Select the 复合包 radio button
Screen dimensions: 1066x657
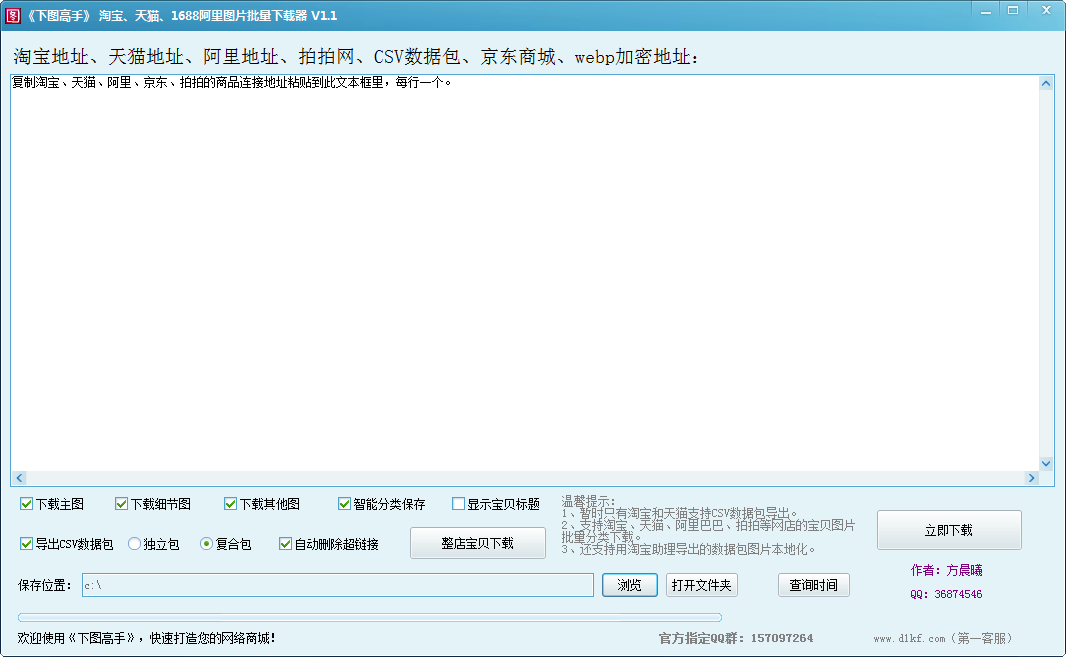(205, 543)
